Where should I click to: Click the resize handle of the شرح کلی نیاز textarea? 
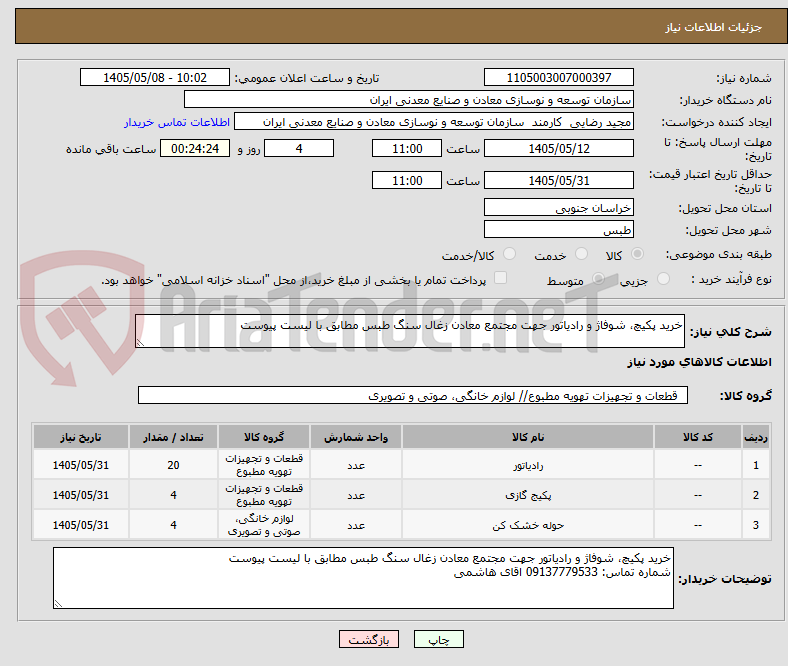coord(140,343)
